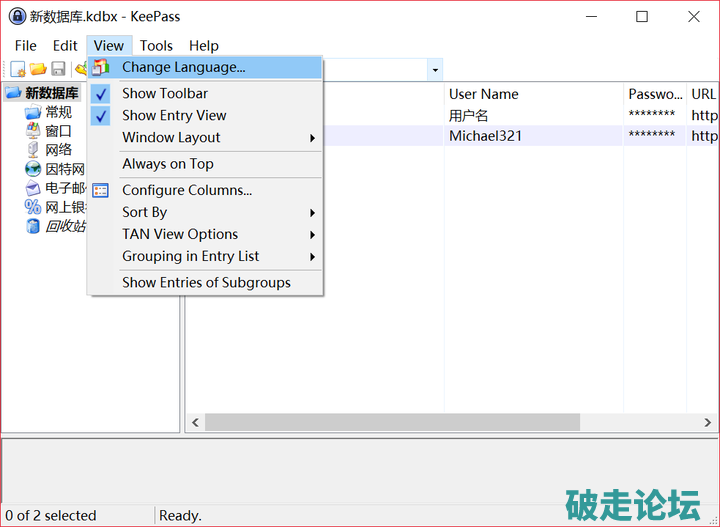Click the User Name column header
Viewport: 720px width, 527px height.
483,94
